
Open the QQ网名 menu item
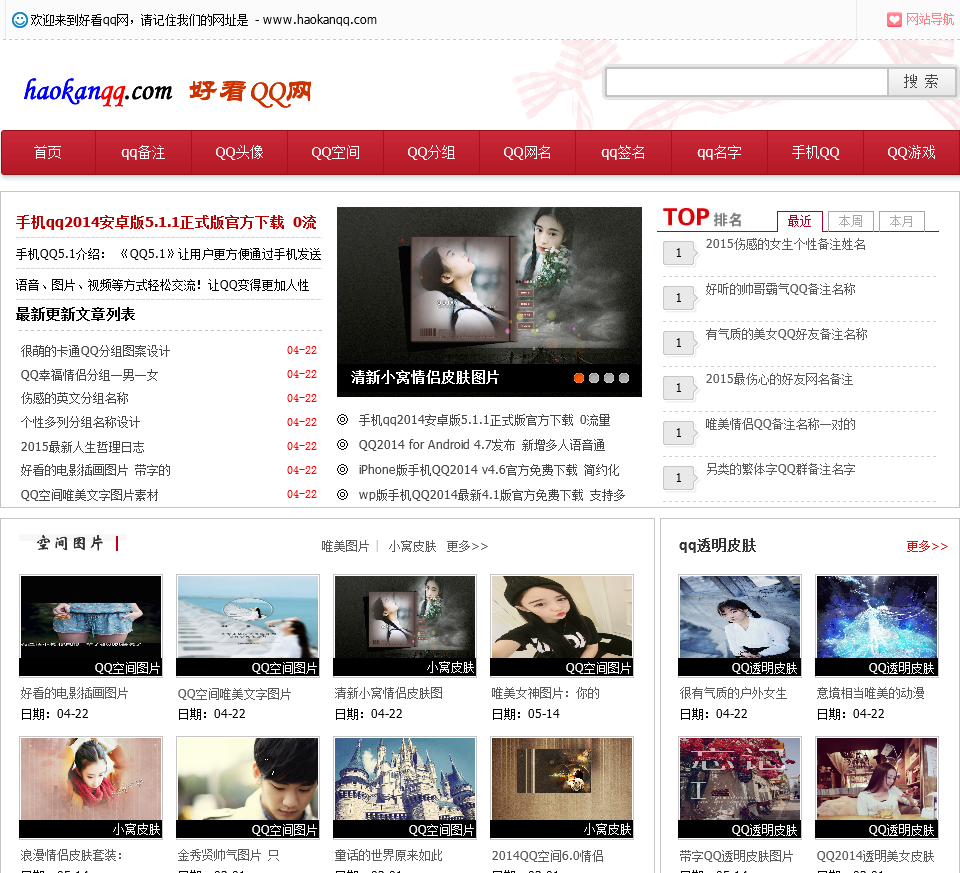coord(528,152)
